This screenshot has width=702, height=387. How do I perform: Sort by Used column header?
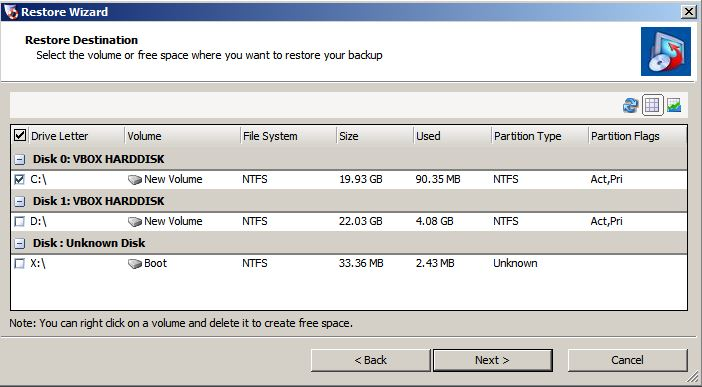(452, 136)
